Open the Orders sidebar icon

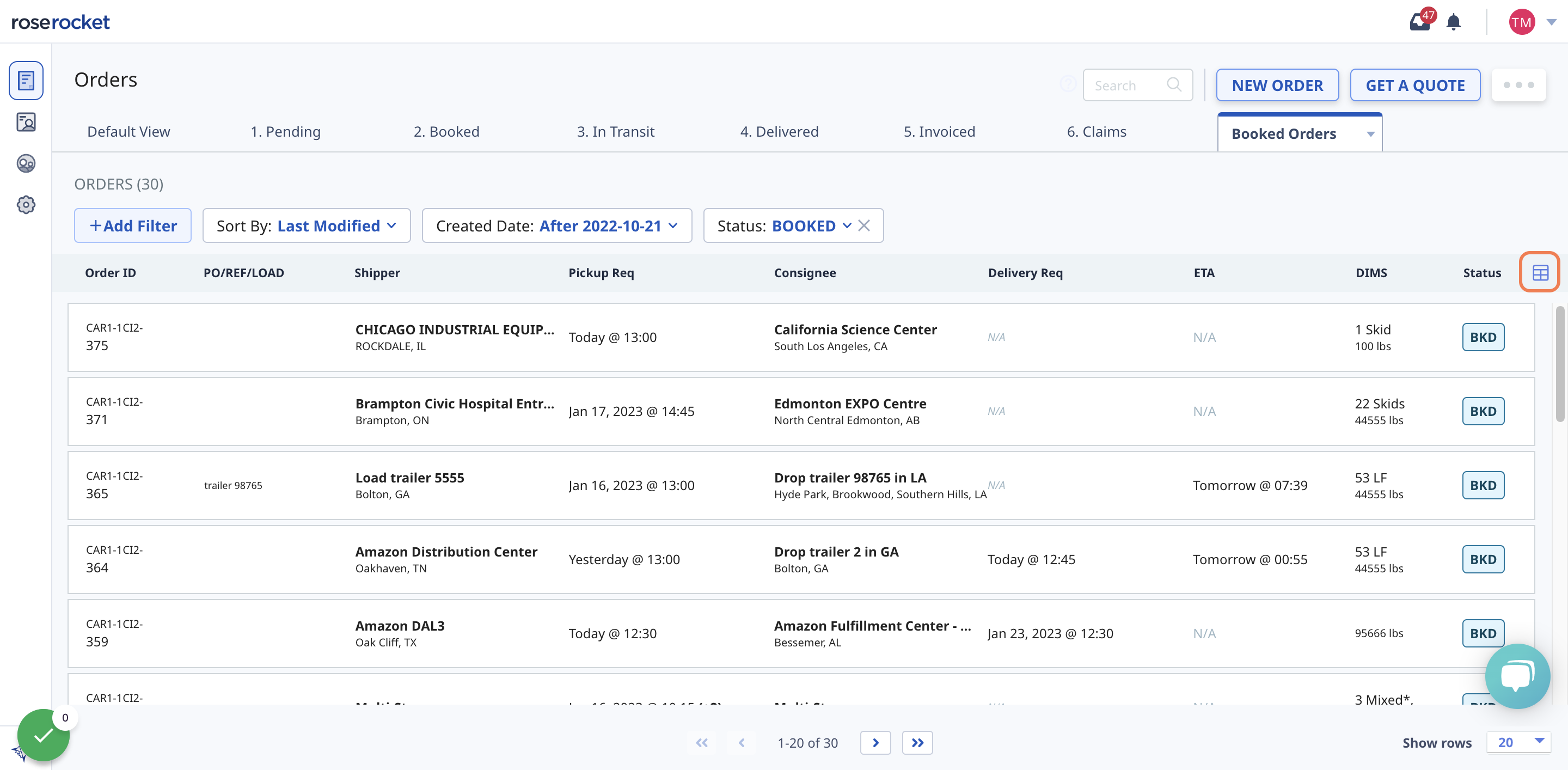click(26, 81)
